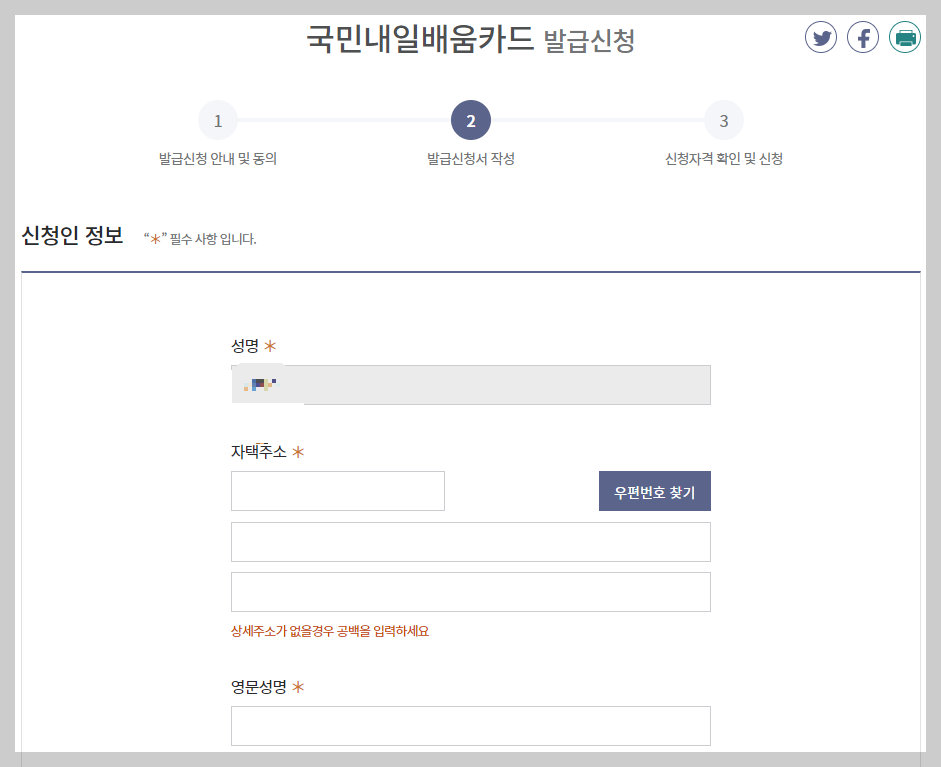Viewport: 941px width, 767px height.
Task: Select step 1 circle for 발급신청 안내 및 동의
Action: pos(218,120)
